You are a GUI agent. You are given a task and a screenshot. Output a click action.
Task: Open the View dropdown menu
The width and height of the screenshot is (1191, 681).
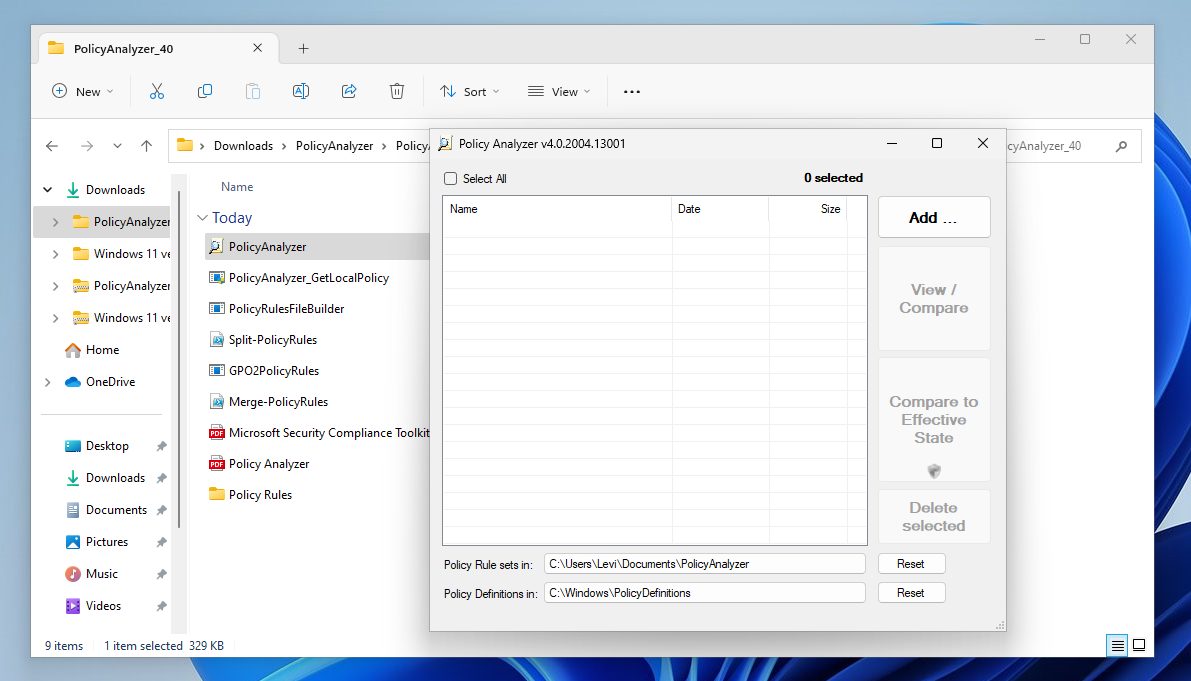click(x=559, y=91)
